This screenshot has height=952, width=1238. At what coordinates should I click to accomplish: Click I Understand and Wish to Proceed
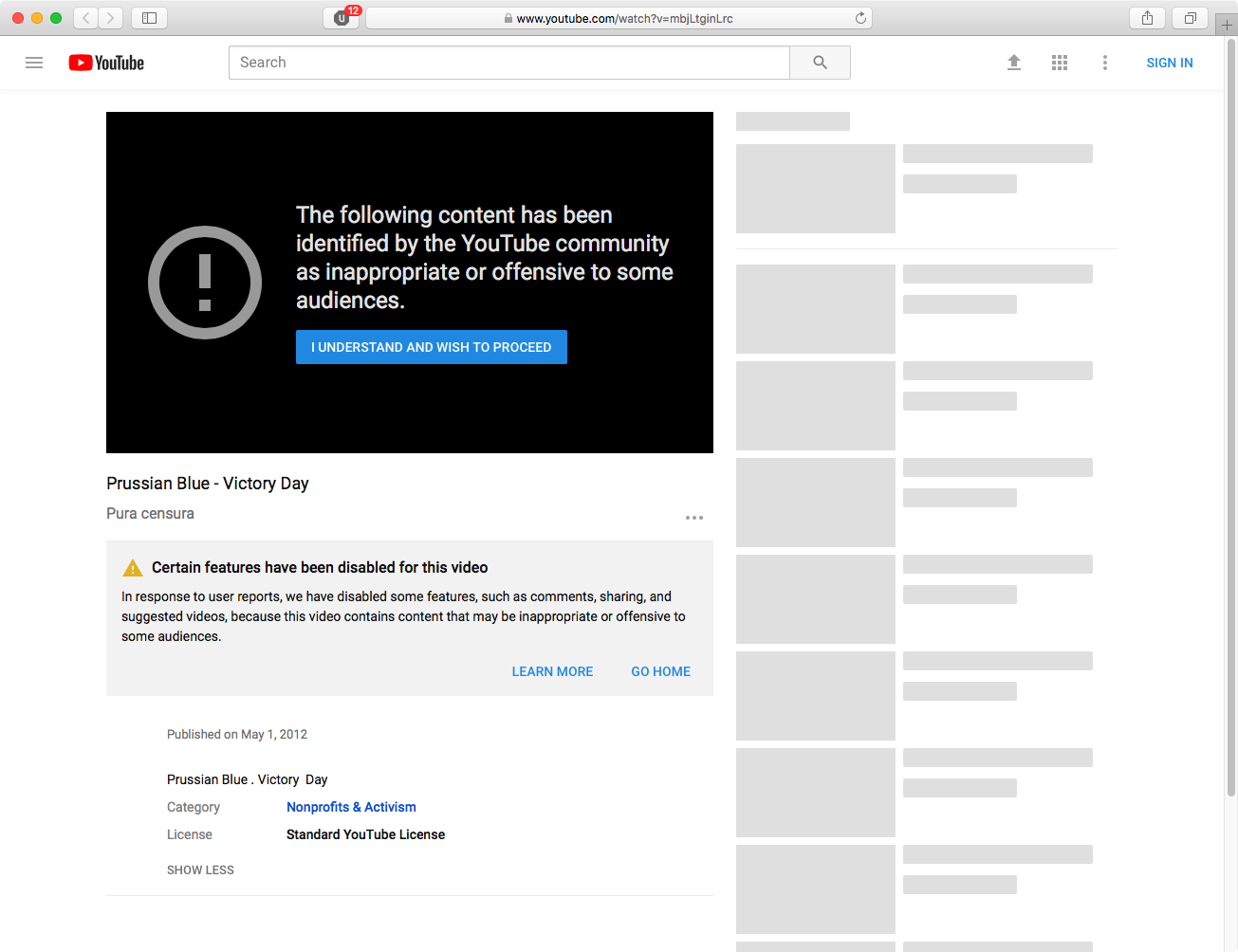[431, 347]
